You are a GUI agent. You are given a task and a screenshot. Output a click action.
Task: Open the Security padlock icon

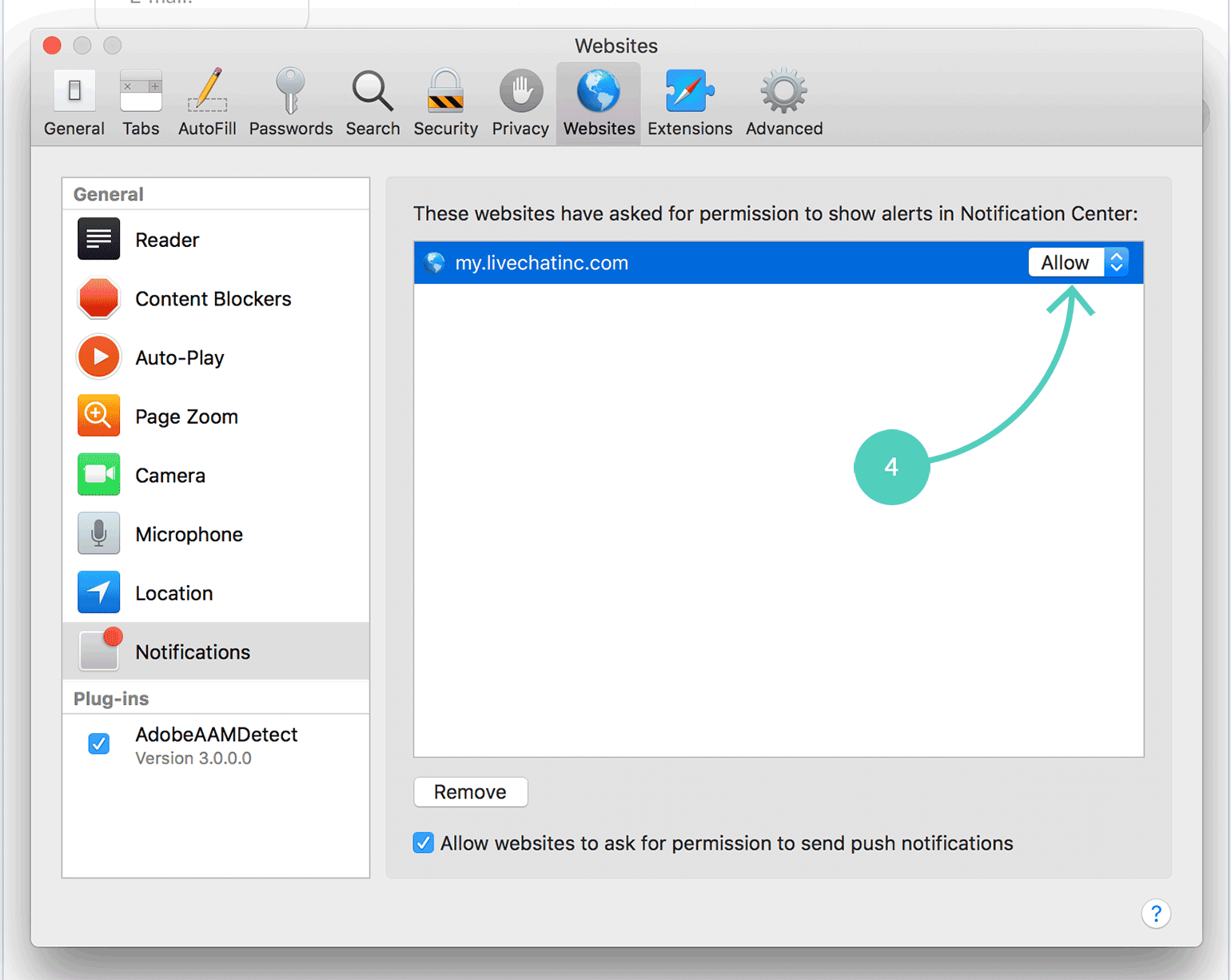coord(445,90)
